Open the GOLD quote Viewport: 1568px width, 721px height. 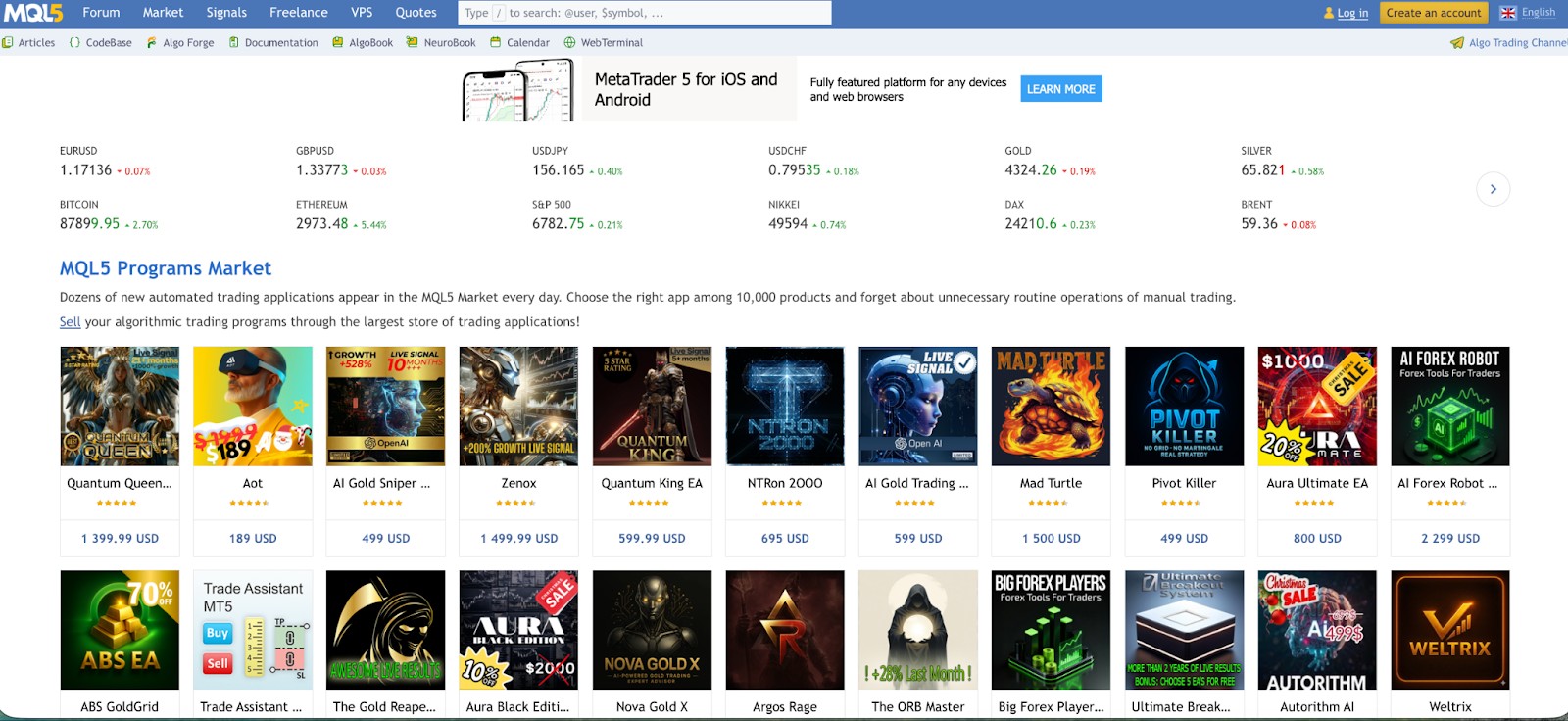(x=1050, y=162)
